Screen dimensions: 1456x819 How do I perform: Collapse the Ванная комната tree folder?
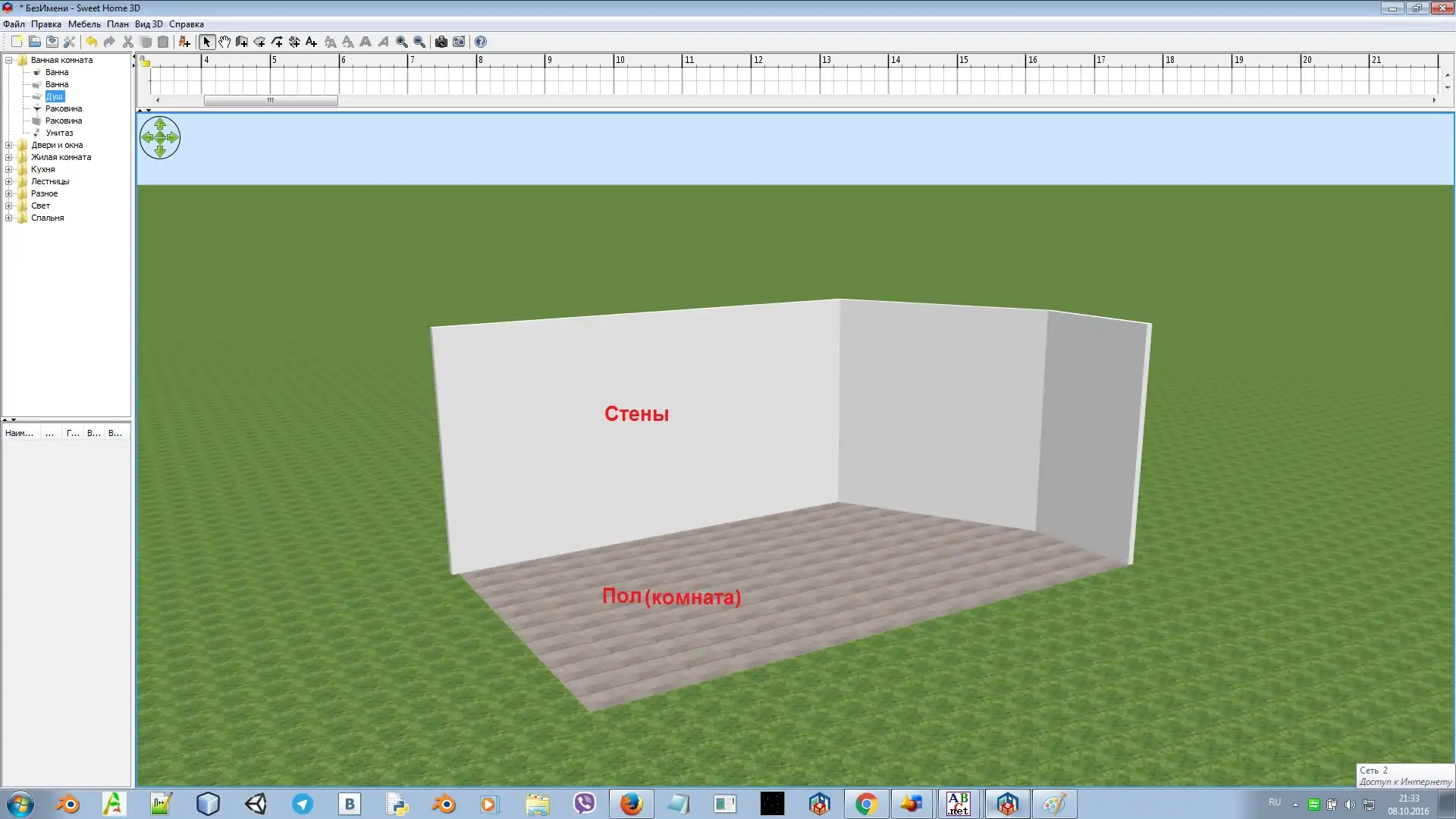9,60
